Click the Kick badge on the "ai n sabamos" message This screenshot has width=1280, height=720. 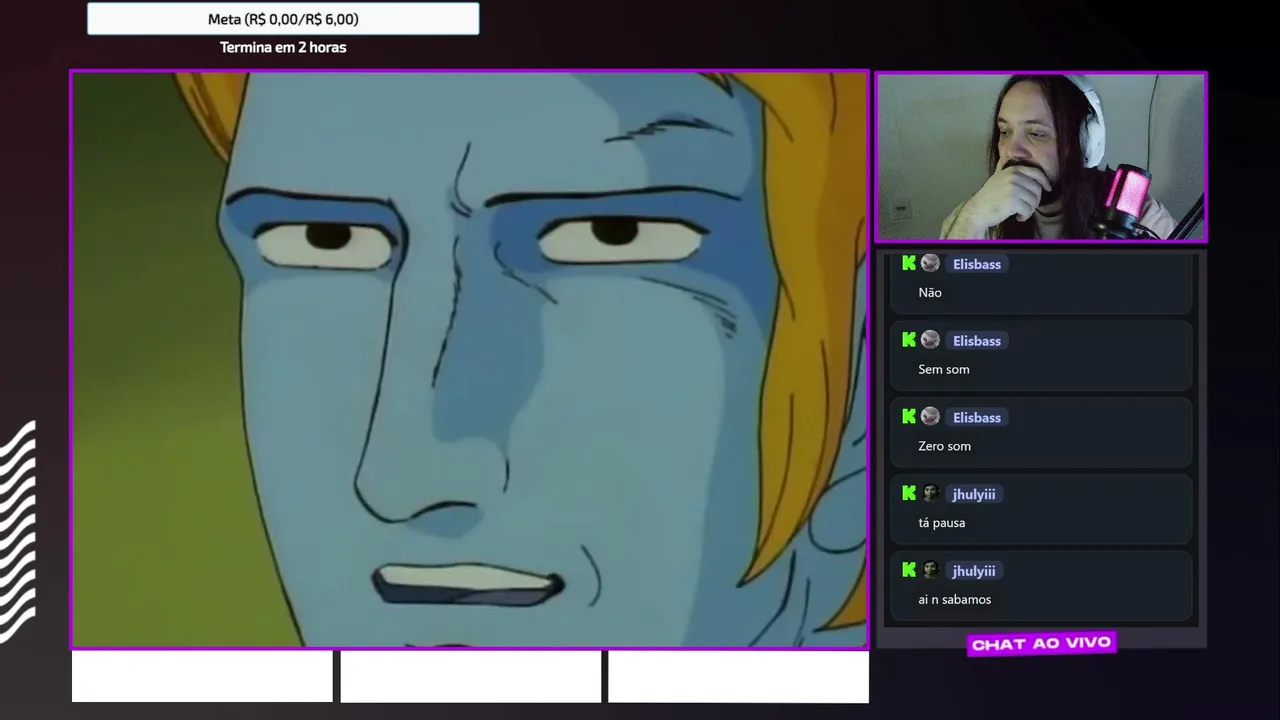point(909,570)
